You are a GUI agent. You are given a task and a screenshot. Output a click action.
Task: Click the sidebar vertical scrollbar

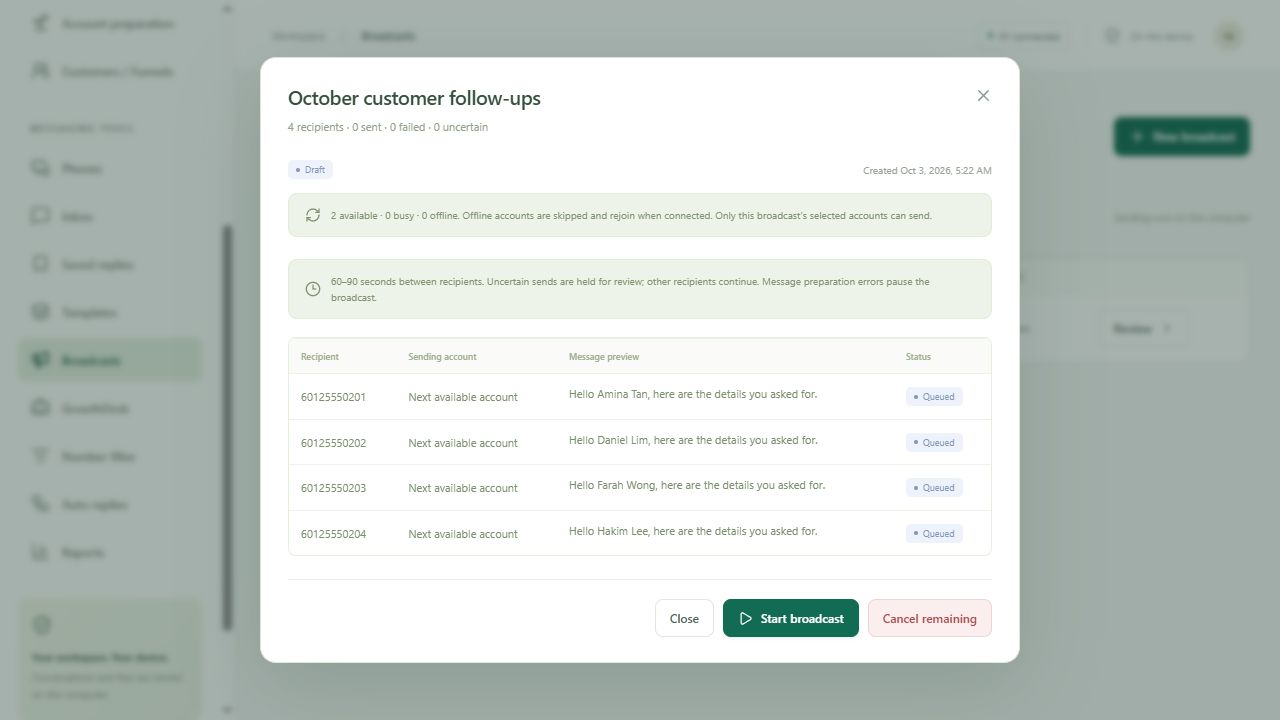point(227,428)
